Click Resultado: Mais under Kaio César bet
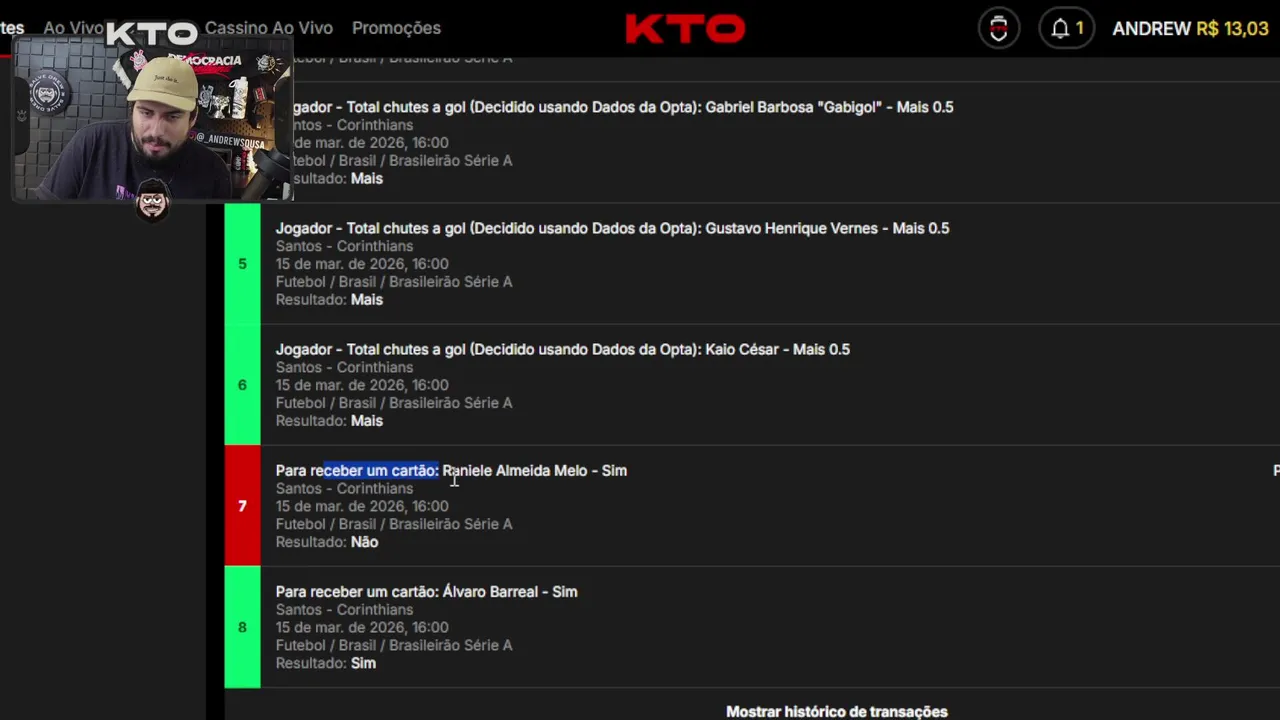The height and width of the screenshot is (720, 1280). (329, 421)
